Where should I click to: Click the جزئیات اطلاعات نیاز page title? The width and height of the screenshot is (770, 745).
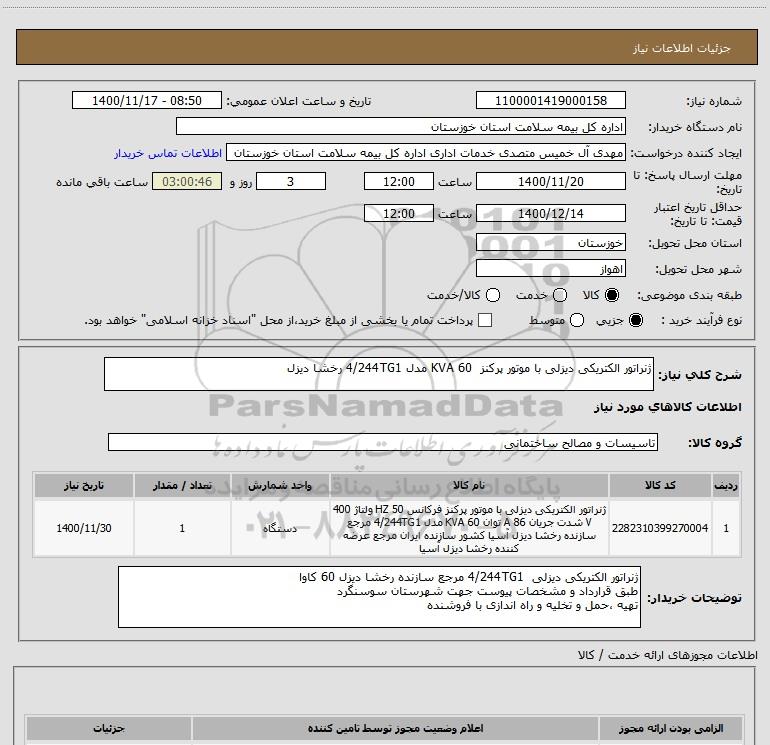pos(682,48)
